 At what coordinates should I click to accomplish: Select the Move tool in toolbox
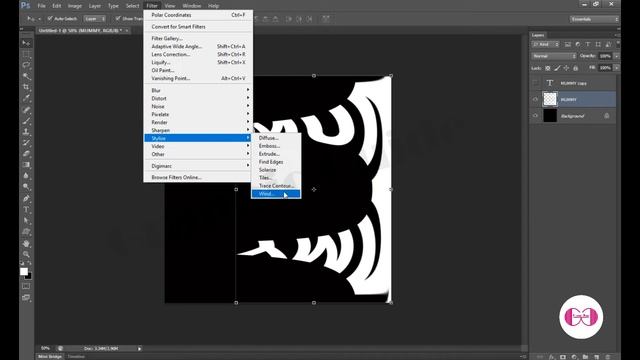(x=26, y=43)
